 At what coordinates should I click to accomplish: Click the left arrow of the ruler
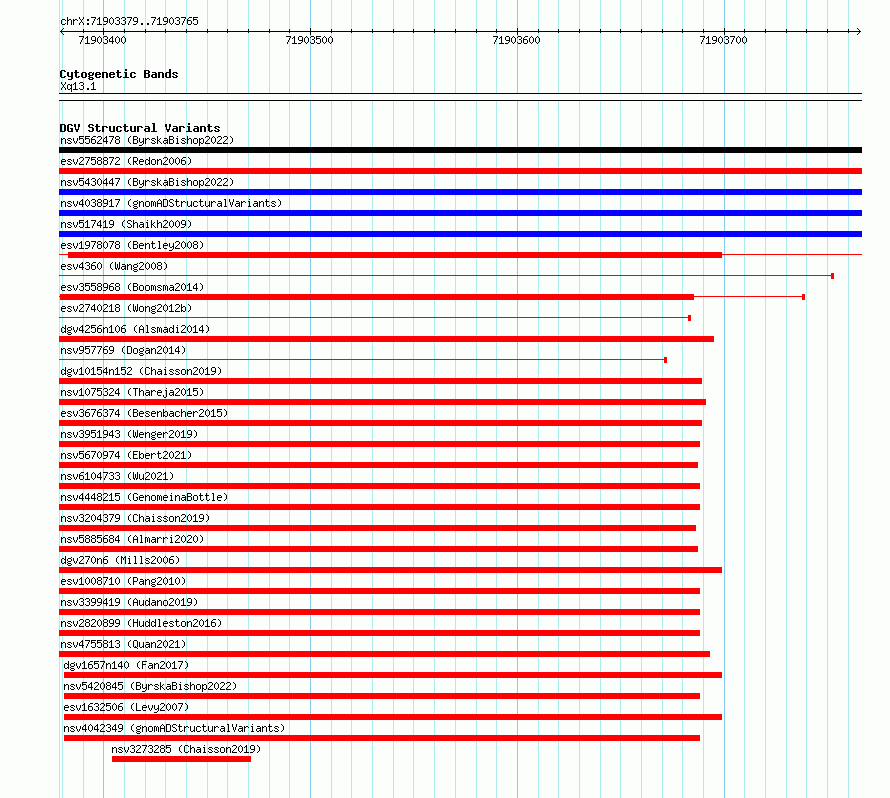click(x=62, y=31)
